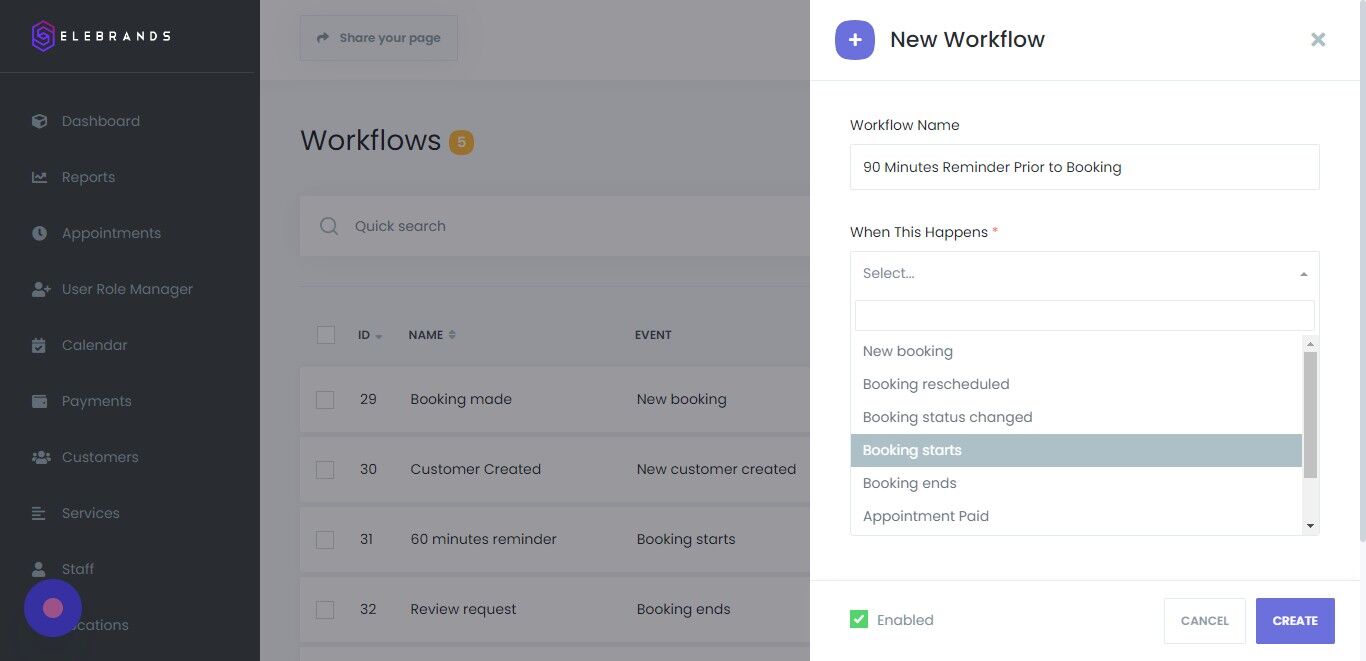Choose Booking rescheduled option
Screen dimensions: 1366x661
[x=1076, y=384]
